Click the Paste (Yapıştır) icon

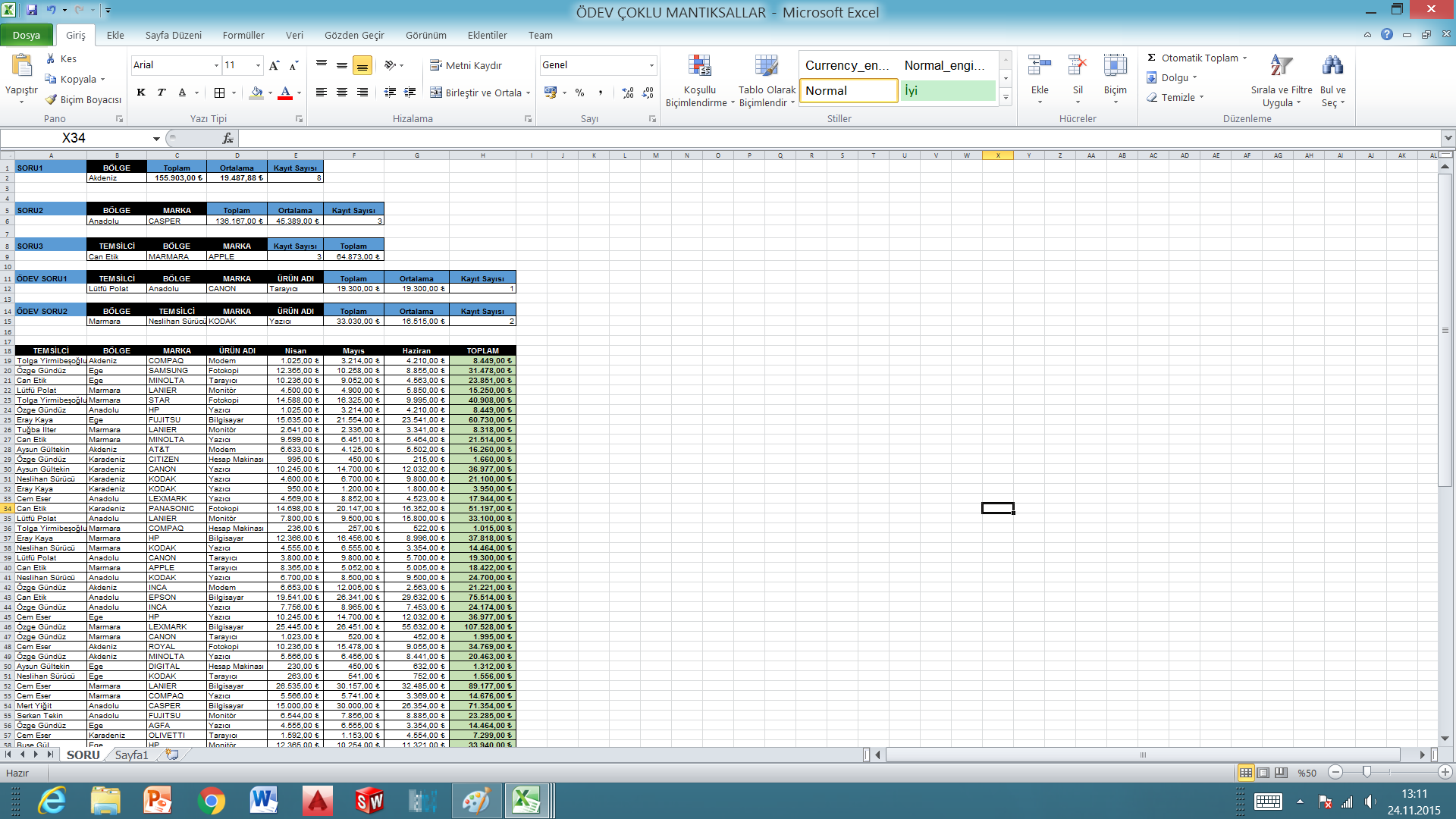[x=21, y=67]
